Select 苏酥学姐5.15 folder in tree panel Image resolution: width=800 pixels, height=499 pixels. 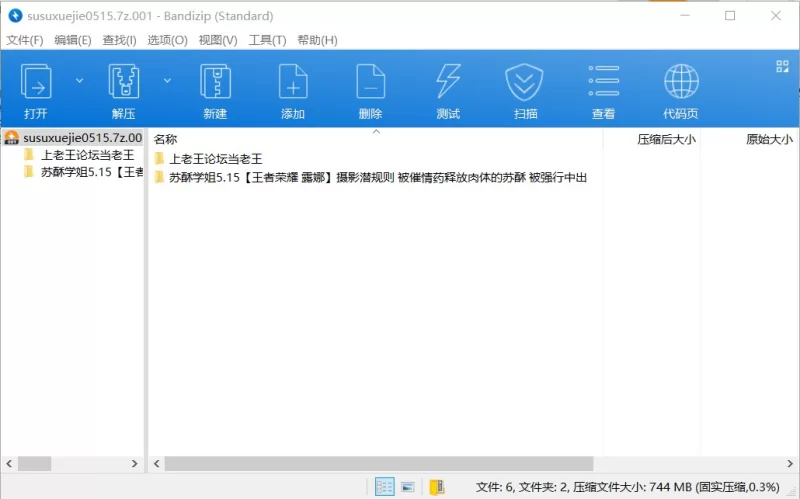(83, 172)
